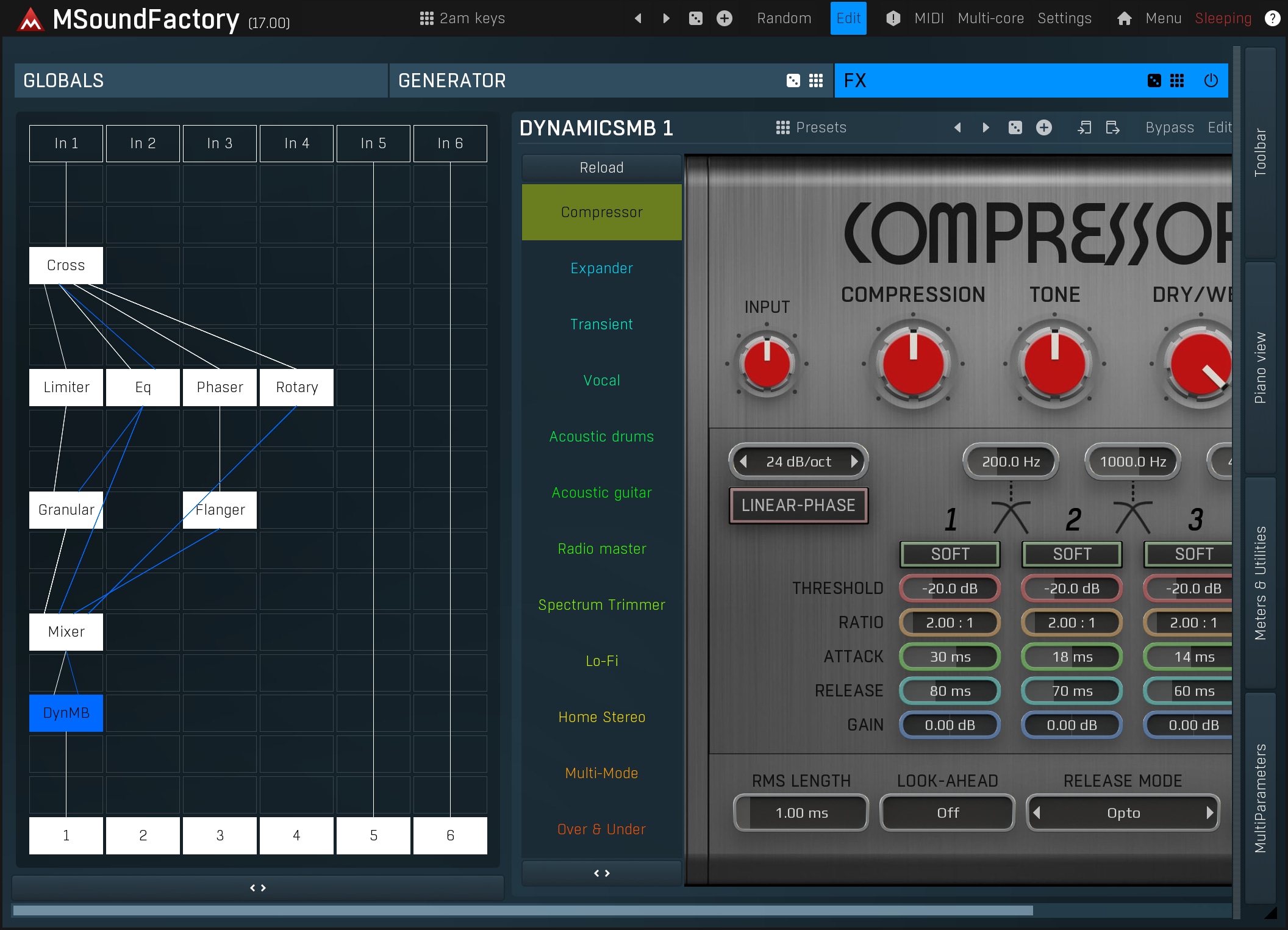
Task: Open the home Menu icon
Action: [x=1124, y=18]
